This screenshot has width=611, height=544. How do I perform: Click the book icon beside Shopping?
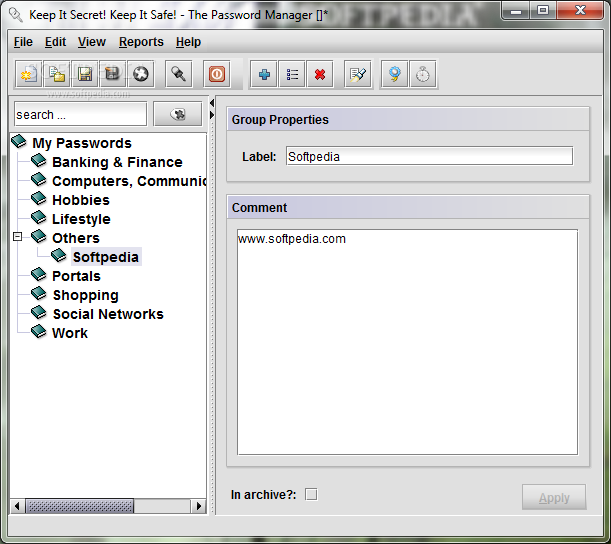pyautogui.click(x=39, y=293)
